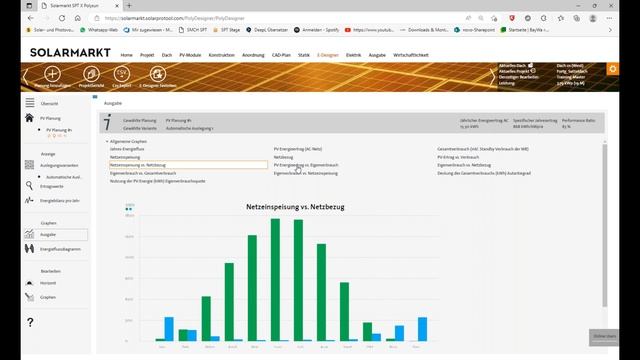Screen dimensions: 640x360
Task: Click the ribbon right arrow chevron
Action: click(492, 77)
